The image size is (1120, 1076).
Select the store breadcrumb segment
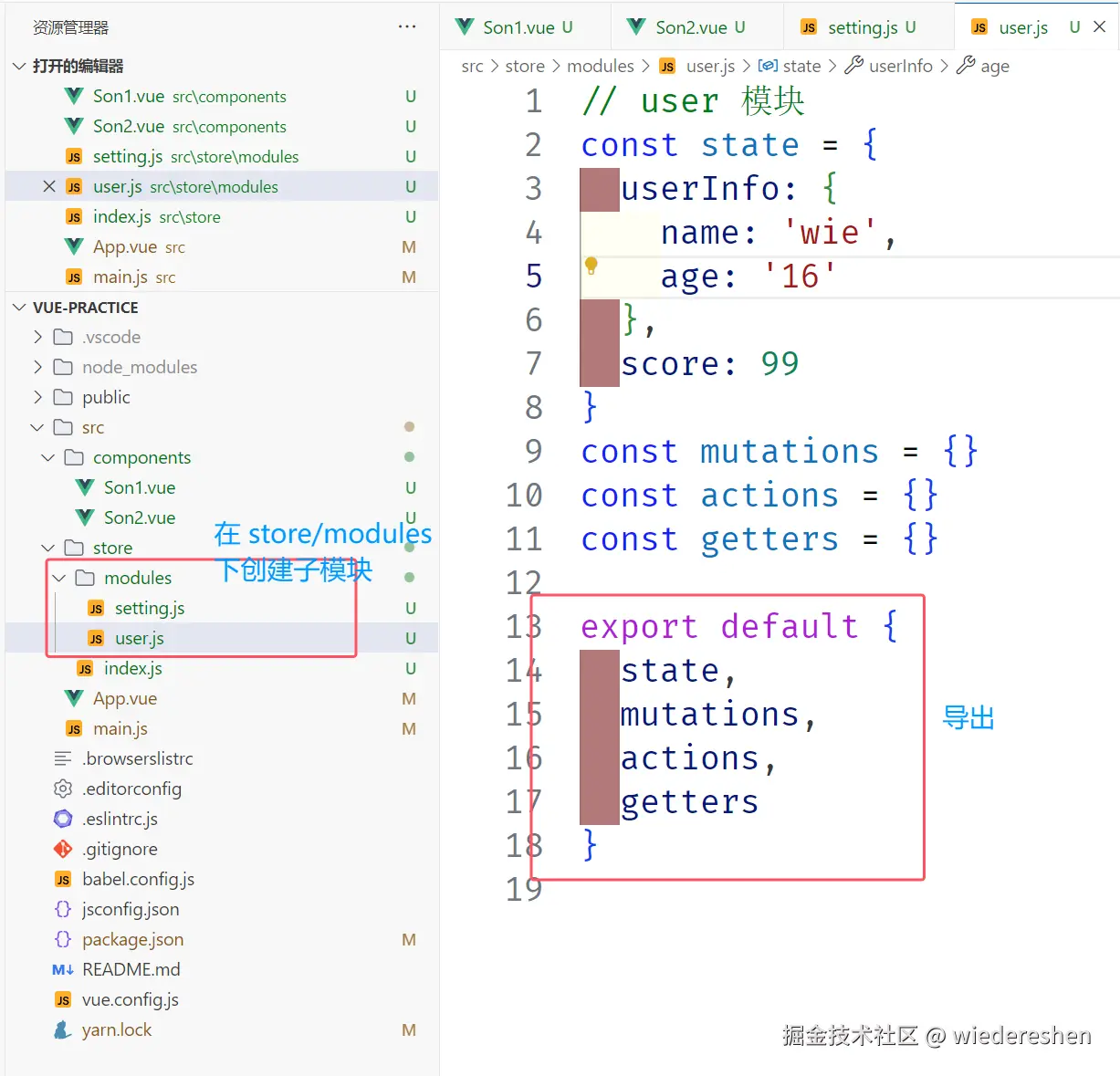point(525,66)
